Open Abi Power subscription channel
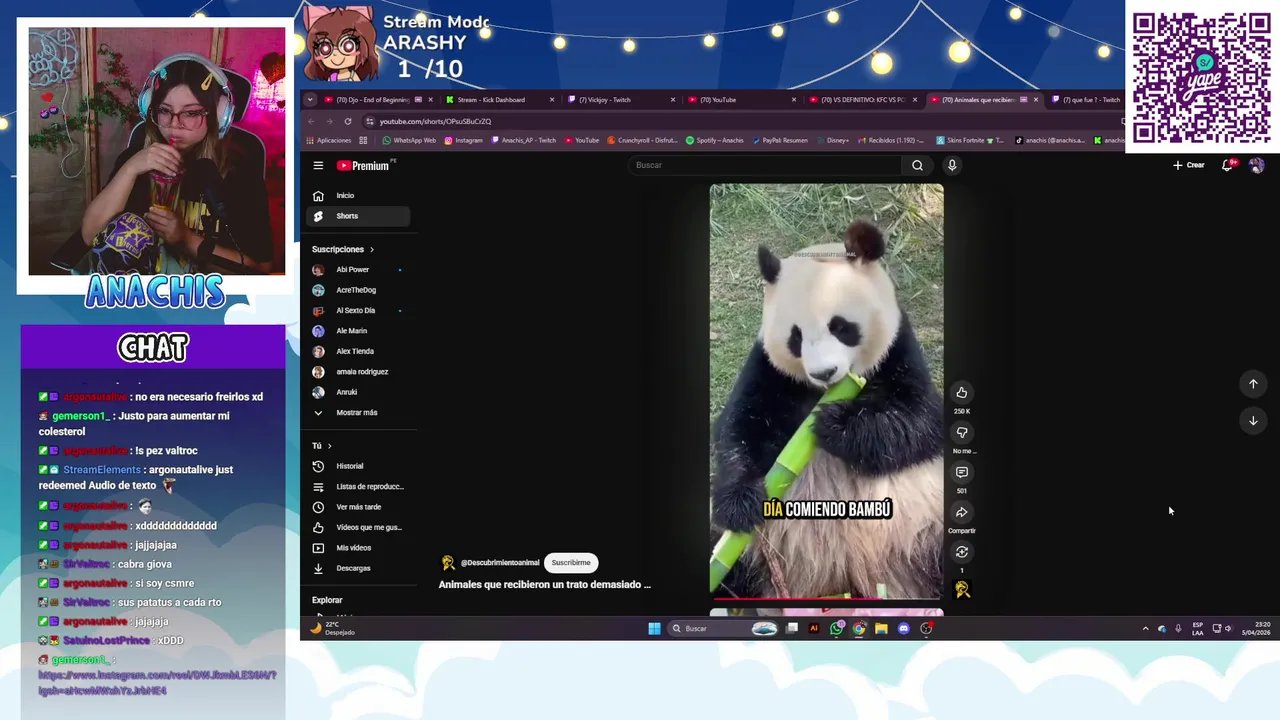This screenshot has width=1280, height=720. click(358, 270)
